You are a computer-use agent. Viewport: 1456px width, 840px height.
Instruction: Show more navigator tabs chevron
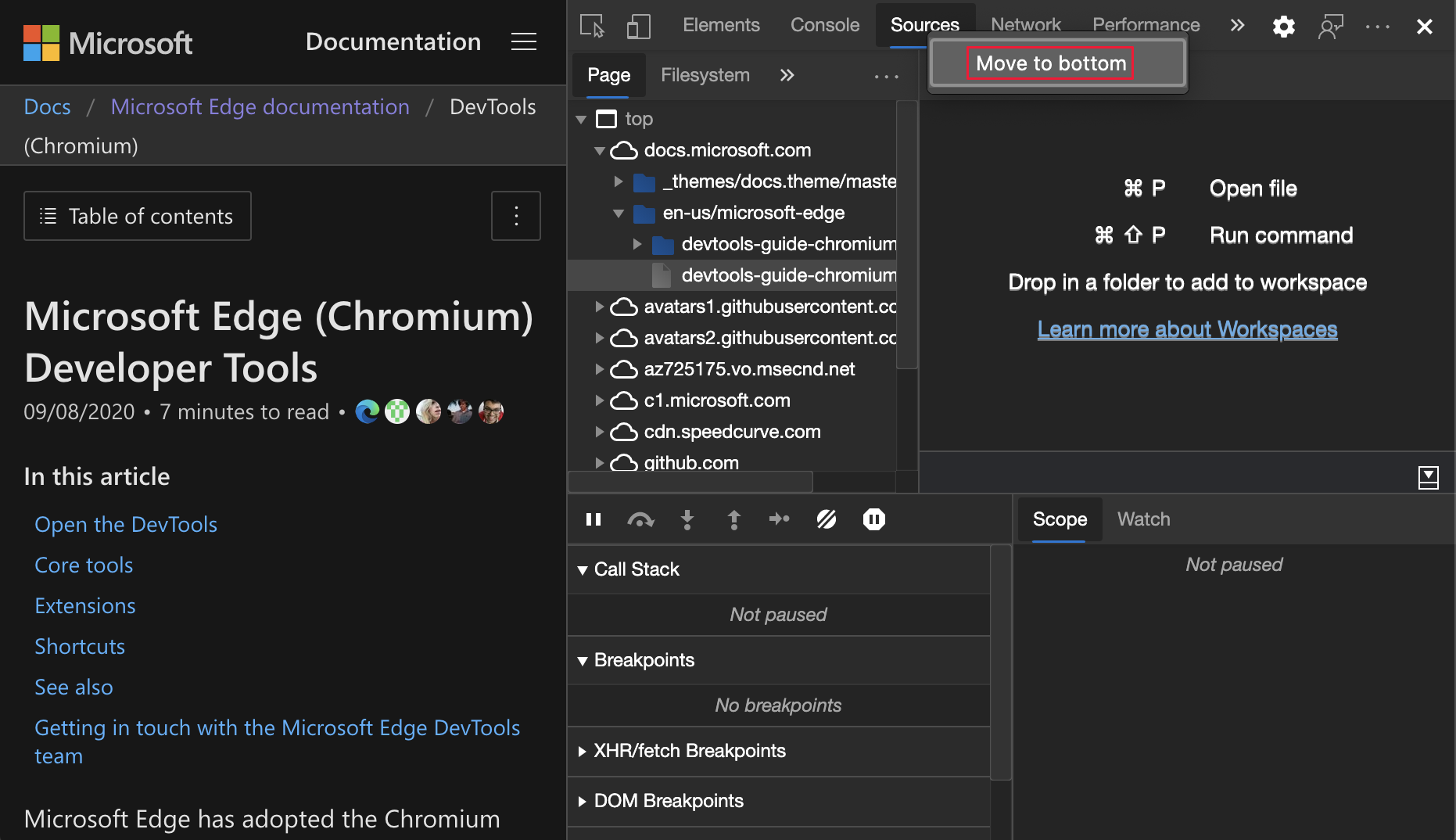(787, 75)
